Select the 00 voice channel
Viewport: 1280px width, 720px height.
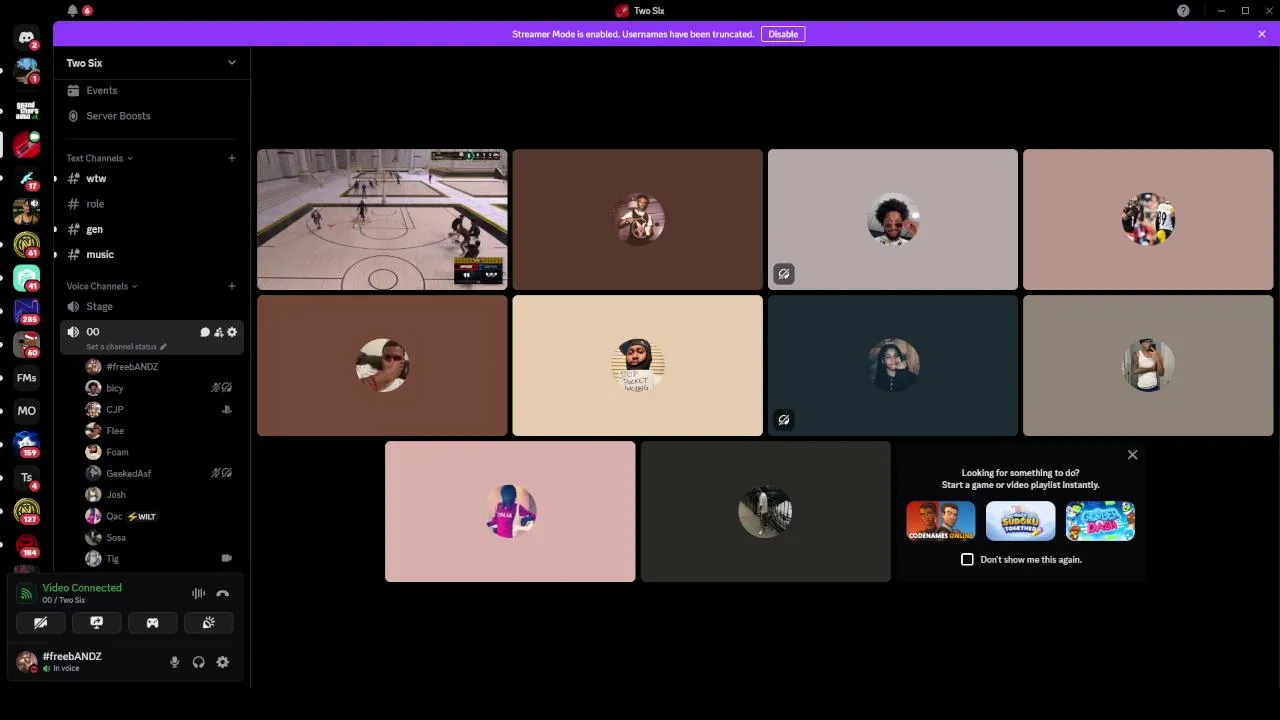click(150, 337)
